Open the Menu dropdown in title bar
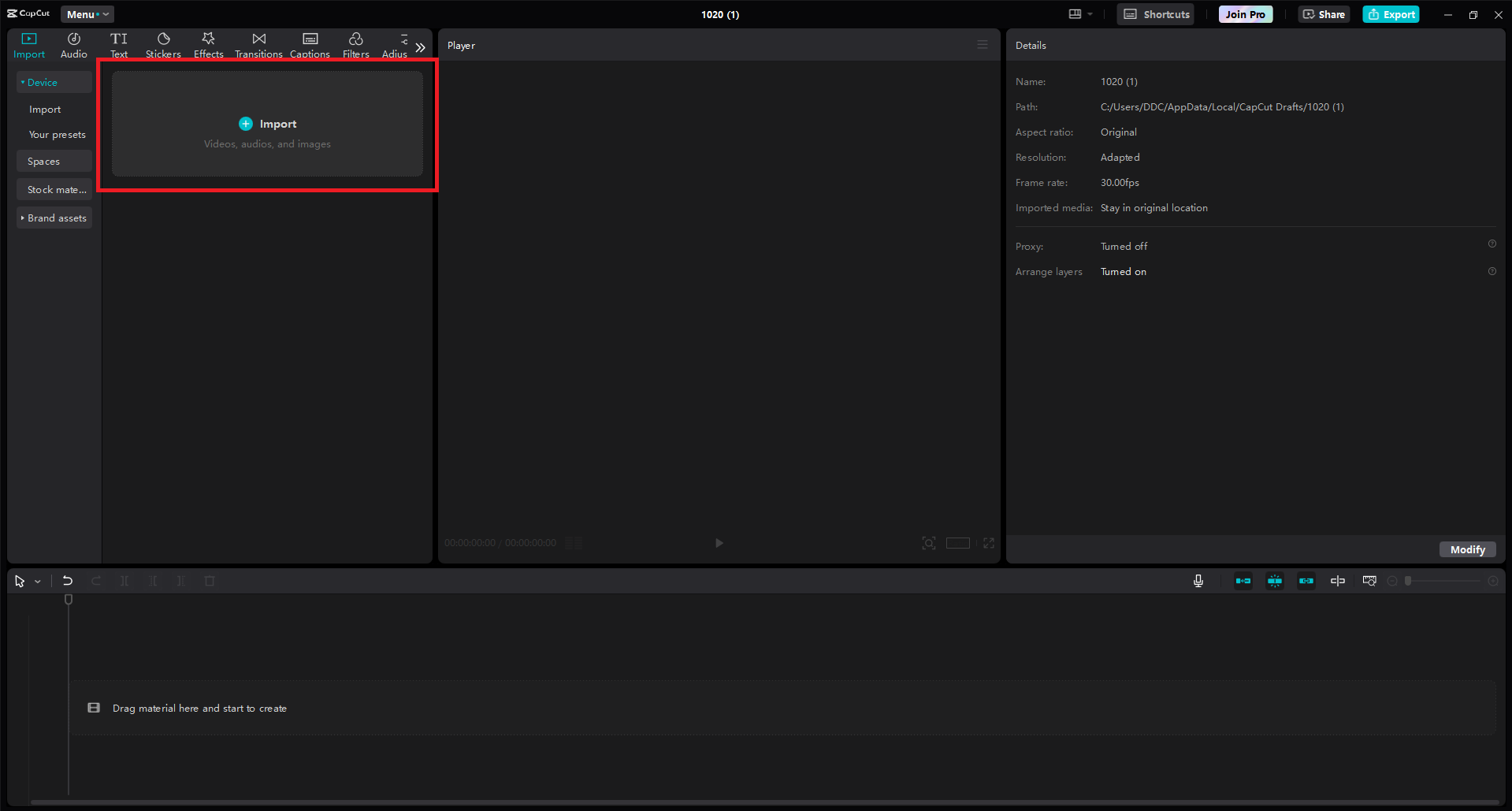This screenshot has width=1512, height=811. coord(87,14)
